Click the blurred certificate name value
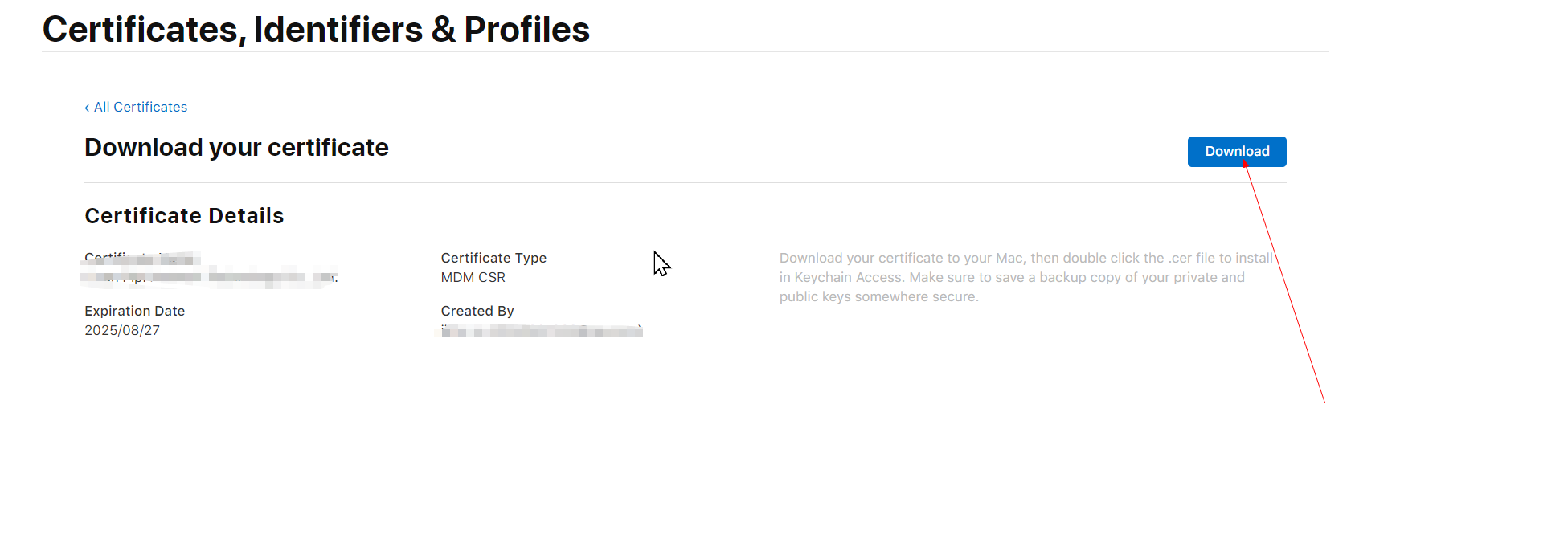 [210, 278]
